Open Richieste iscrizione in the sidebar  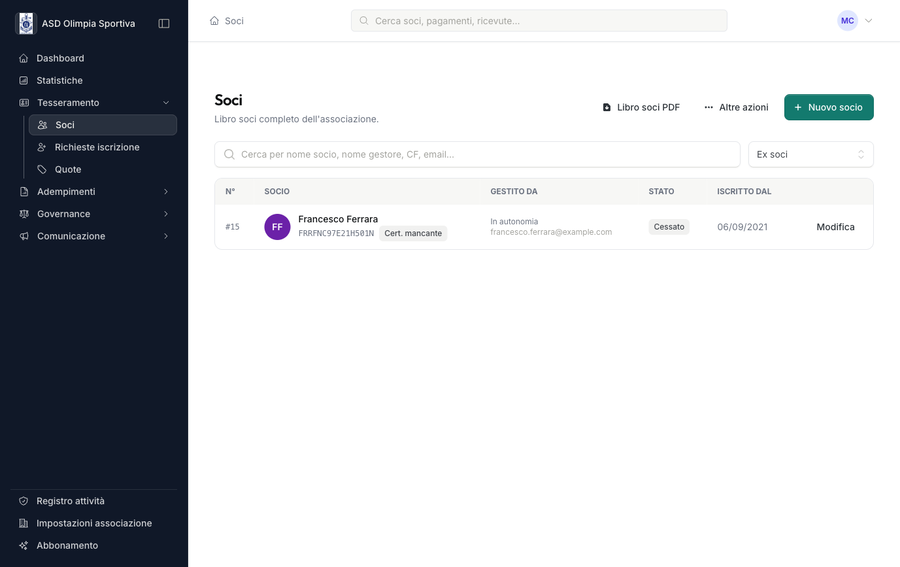click(x=97, y=147)
